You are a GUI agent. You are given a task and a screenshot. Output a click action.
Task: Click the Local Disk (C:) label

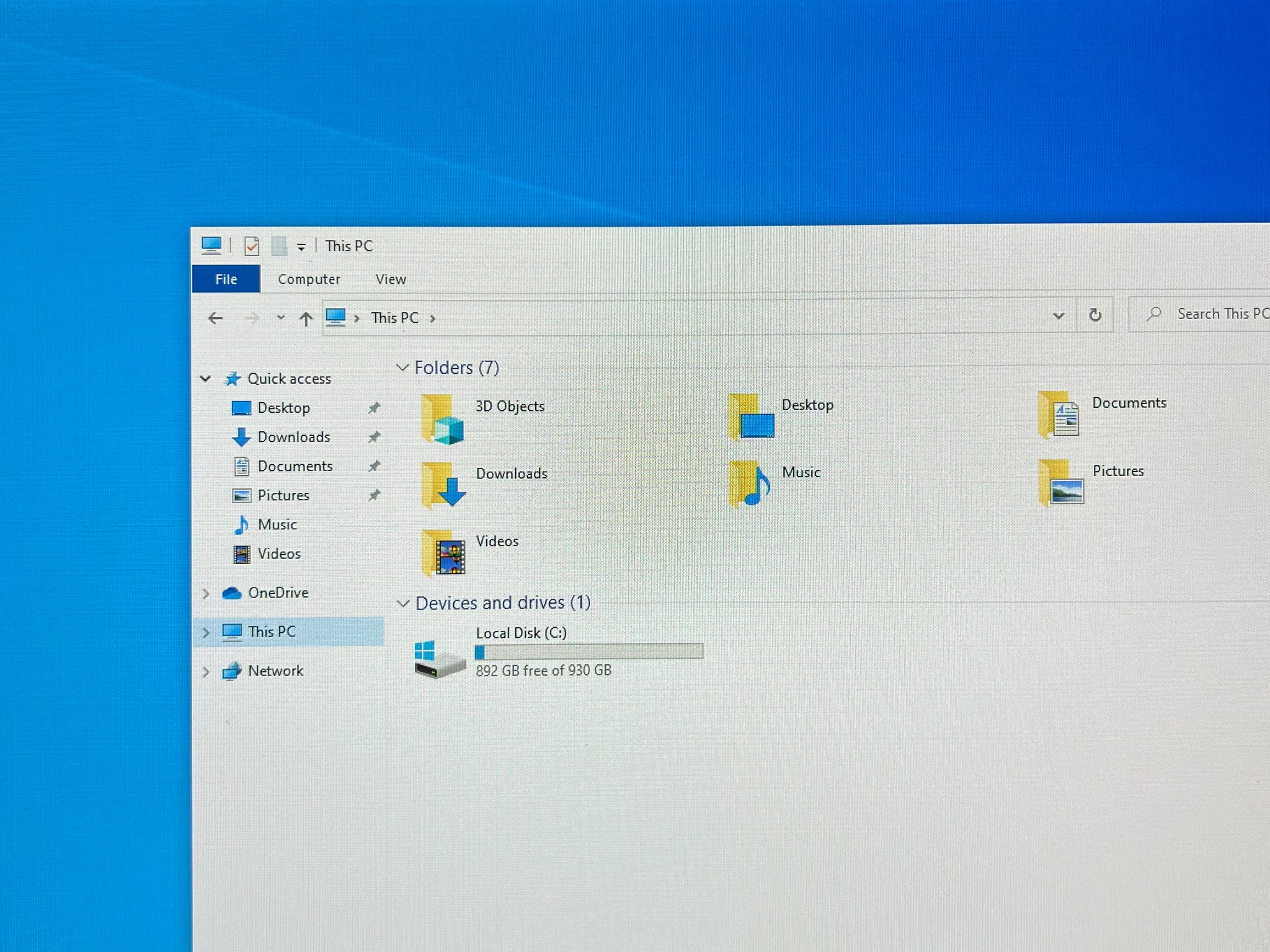tap(521, 633)
